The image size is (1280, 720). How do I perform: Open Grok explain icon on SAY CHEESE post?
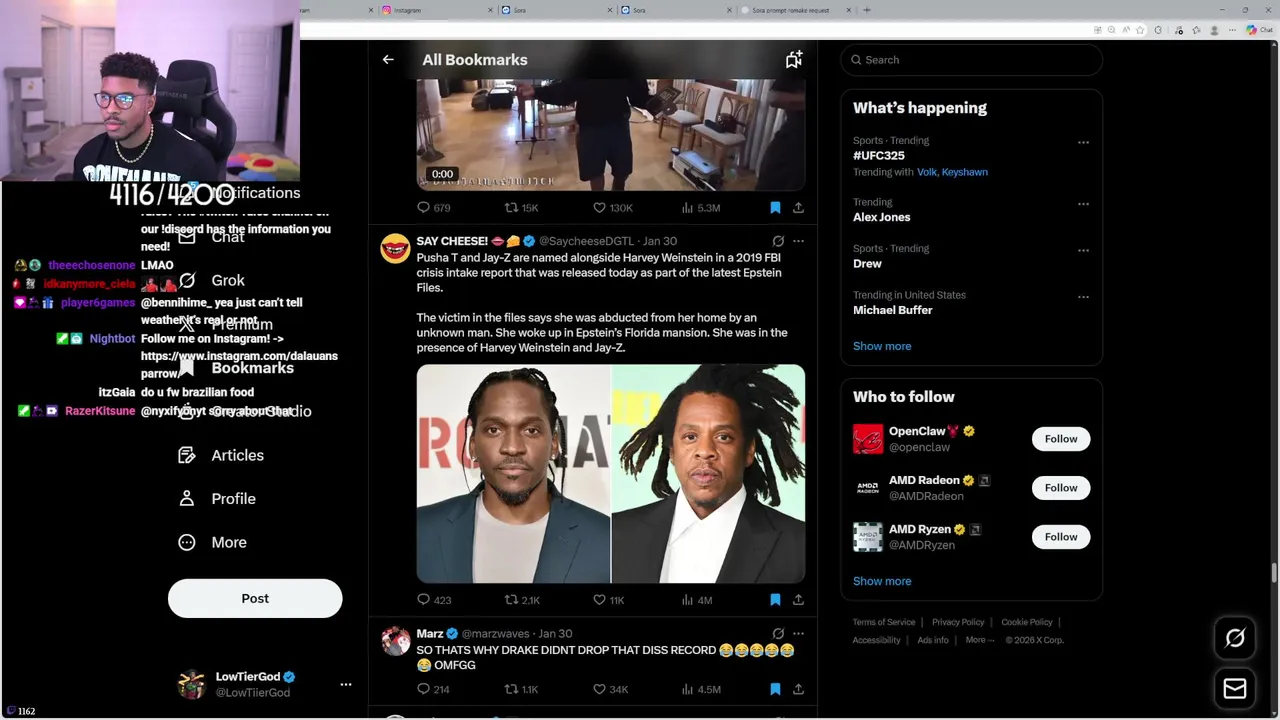tap(778, 241)
